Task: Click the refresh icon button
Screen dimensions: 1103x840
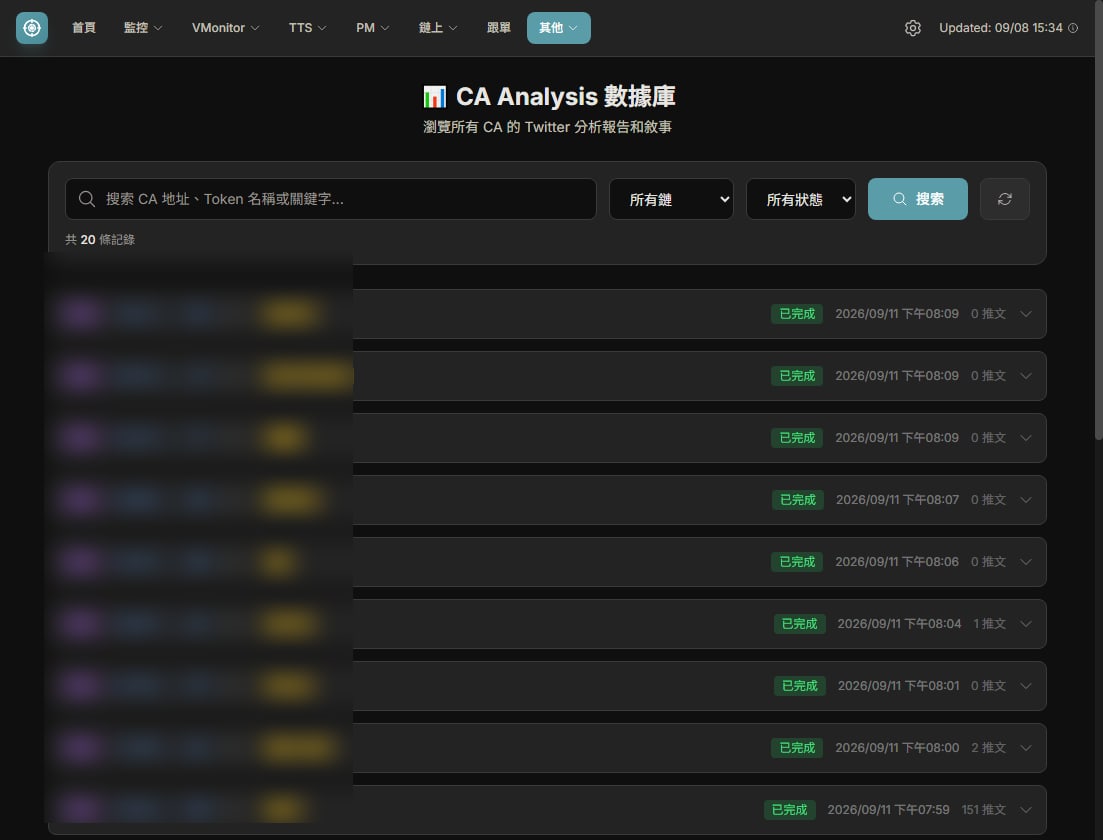Action: pyautogui.click(x=1005, y=199)
